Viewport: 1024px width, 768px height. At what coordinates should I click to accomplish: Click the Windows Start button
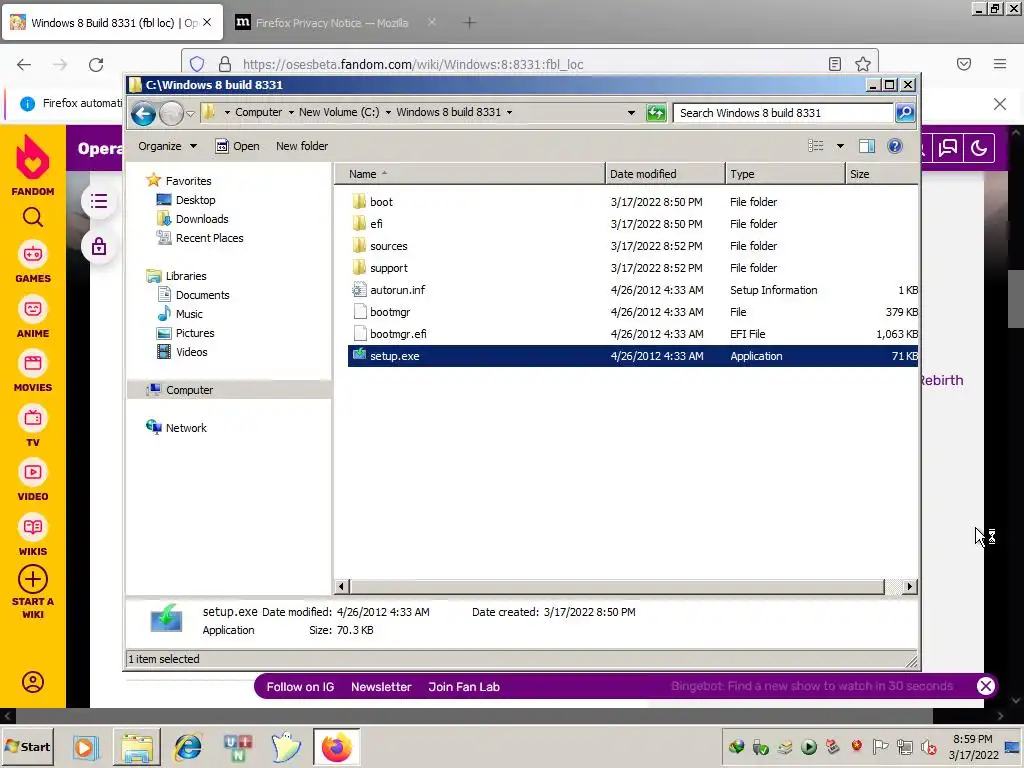(x=27, y=746)
